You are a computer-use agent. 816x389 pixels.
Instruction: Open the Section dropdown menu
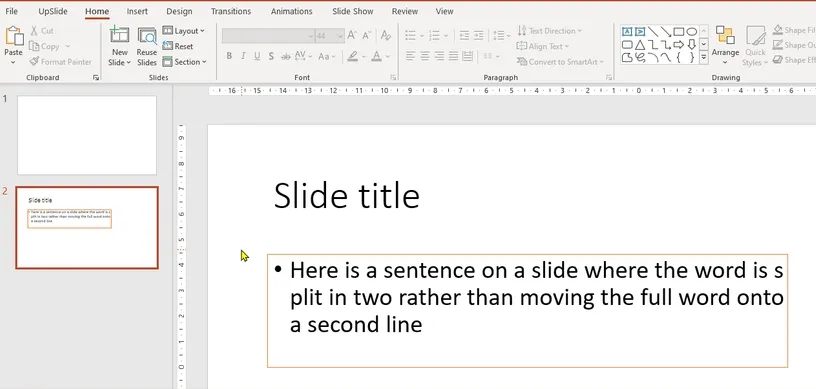(184, 61)
